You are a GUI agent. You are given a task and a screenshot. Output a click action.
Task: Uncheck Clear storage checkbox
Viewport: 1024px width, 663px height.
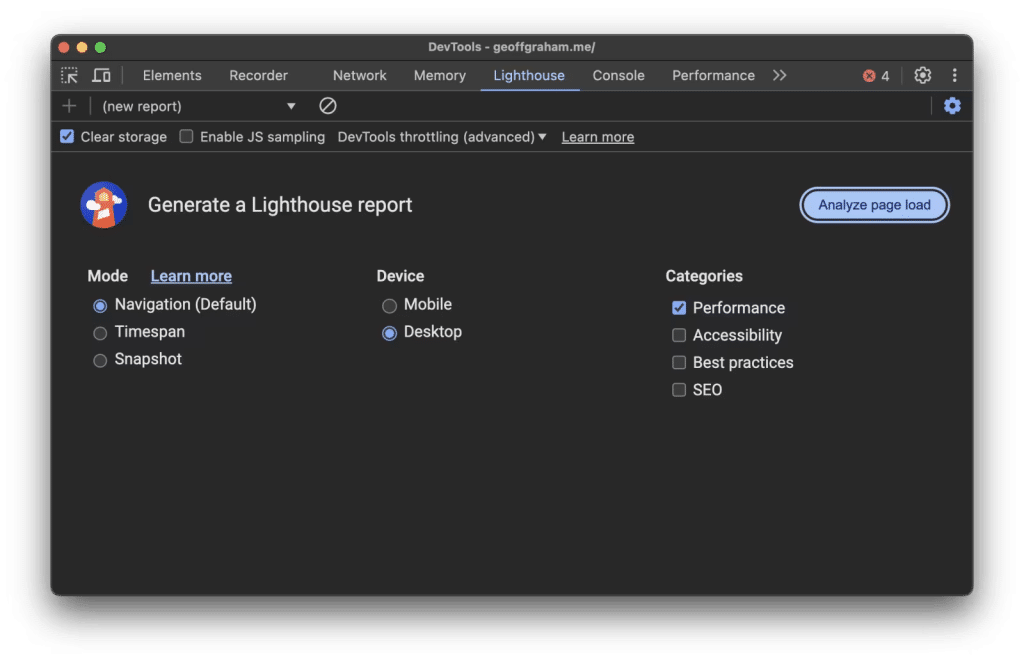67,137
